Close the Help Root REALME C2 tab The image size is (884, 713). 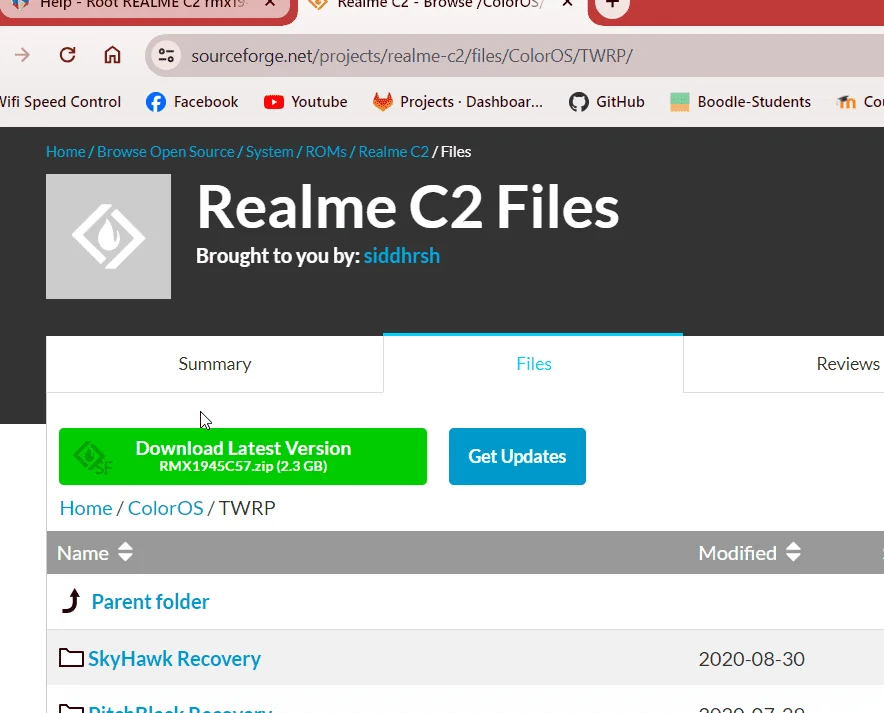270,4
